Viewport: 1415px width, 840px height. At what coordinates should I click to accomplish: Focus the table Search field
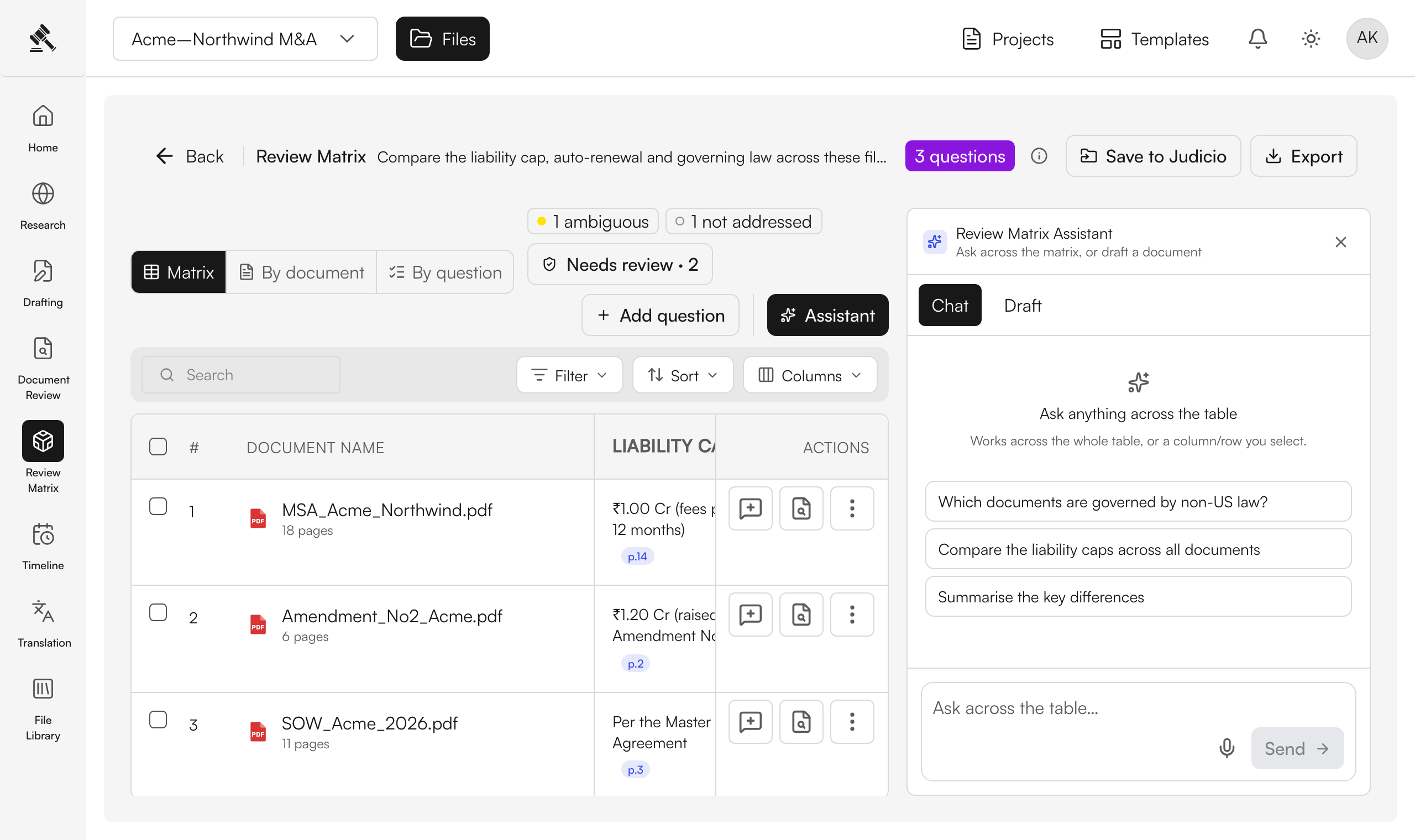pyautogui.click(x=241, y=375)
